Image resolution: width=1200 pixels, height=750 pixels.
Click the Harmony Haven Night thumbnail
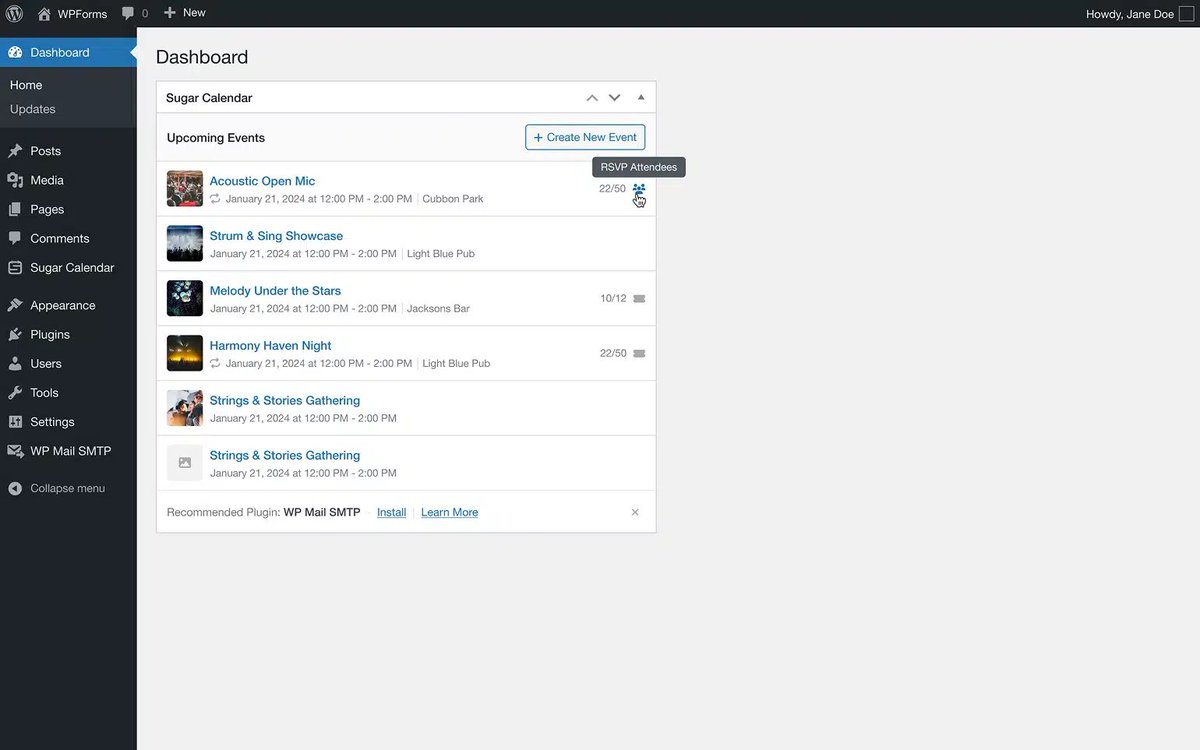click(185, 354)
